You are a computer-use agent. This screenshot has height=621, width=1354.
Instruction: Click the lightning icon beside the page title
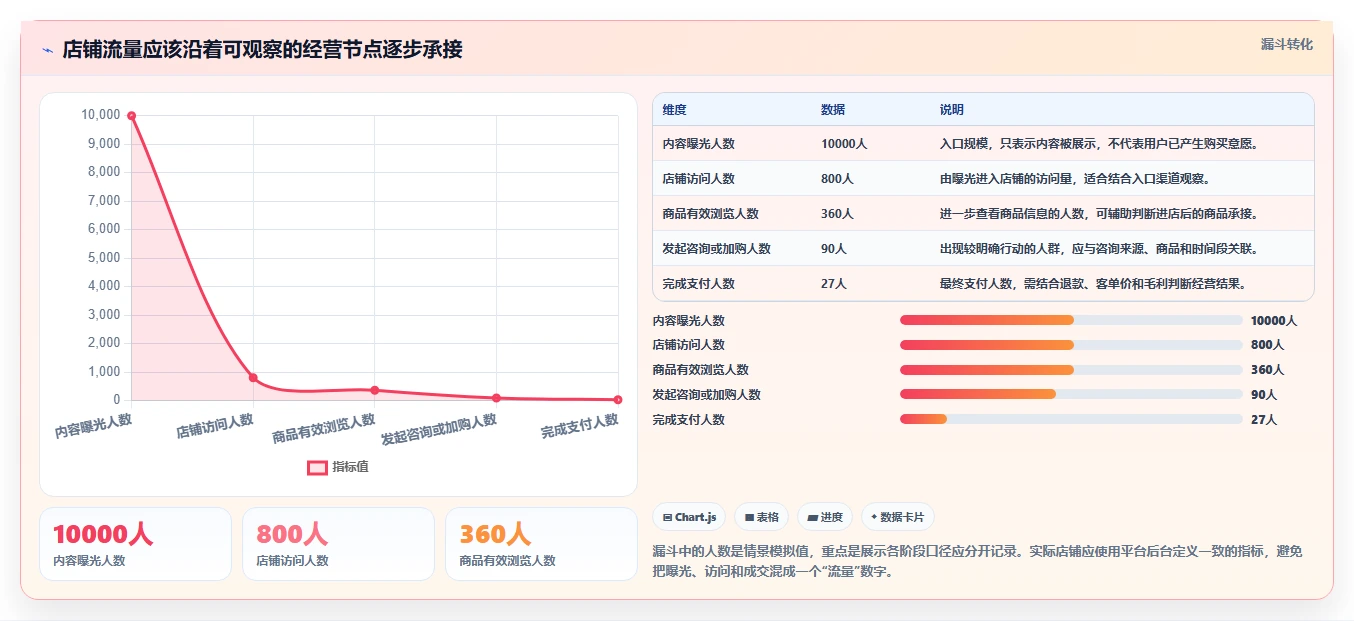point(47,50)
